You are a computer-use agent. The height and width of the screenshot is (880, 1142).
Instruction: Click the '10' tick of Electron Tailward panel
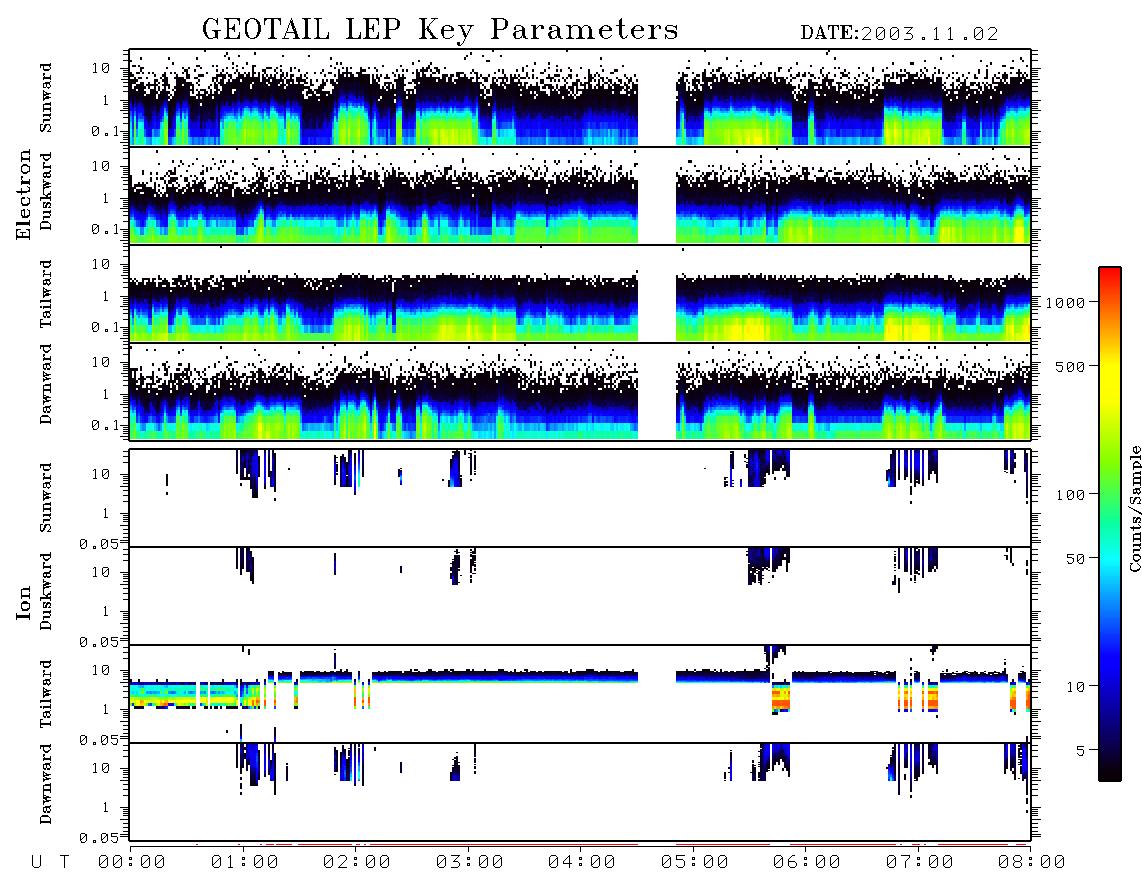(x=101, y=264)
